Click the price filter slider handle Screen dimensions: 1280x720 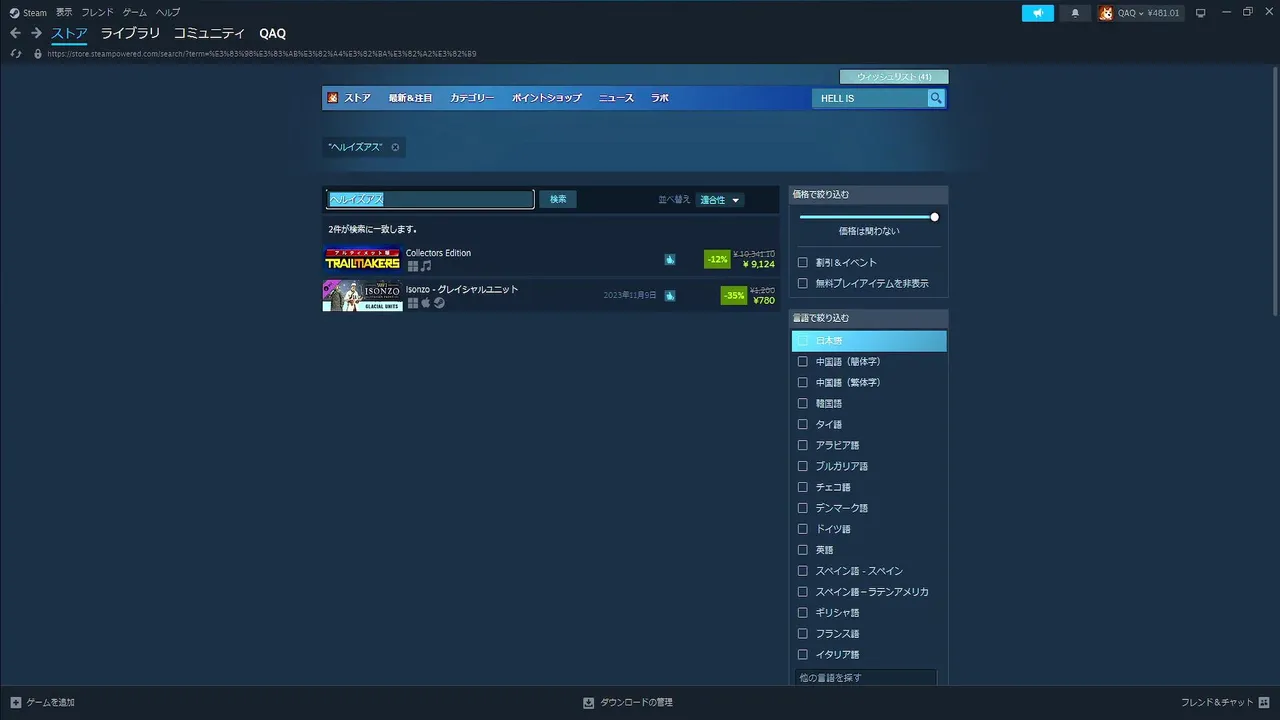pyautogui.click(x=935, y=217)
